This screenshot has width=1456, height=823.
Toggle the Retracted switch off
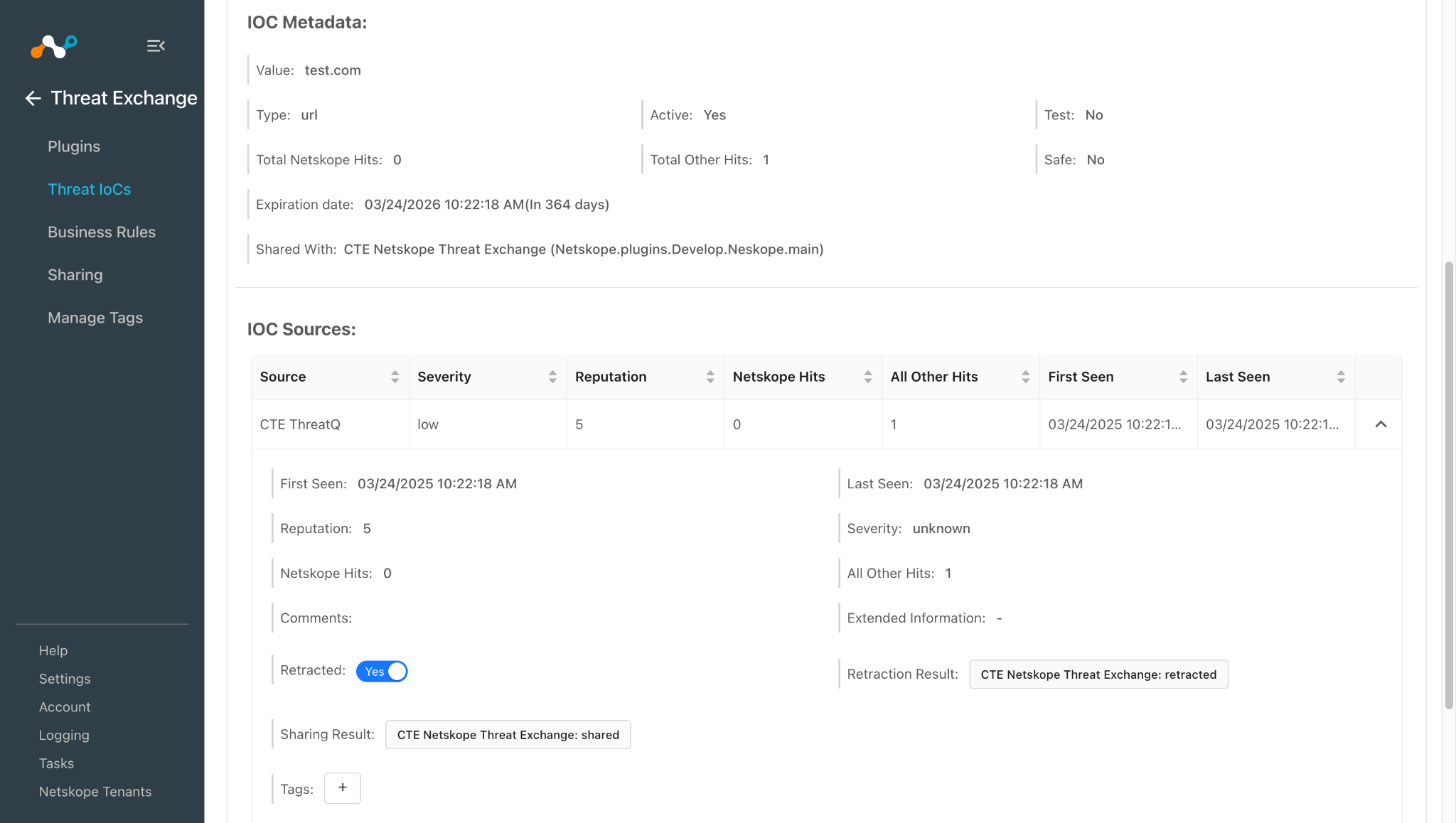382,672
